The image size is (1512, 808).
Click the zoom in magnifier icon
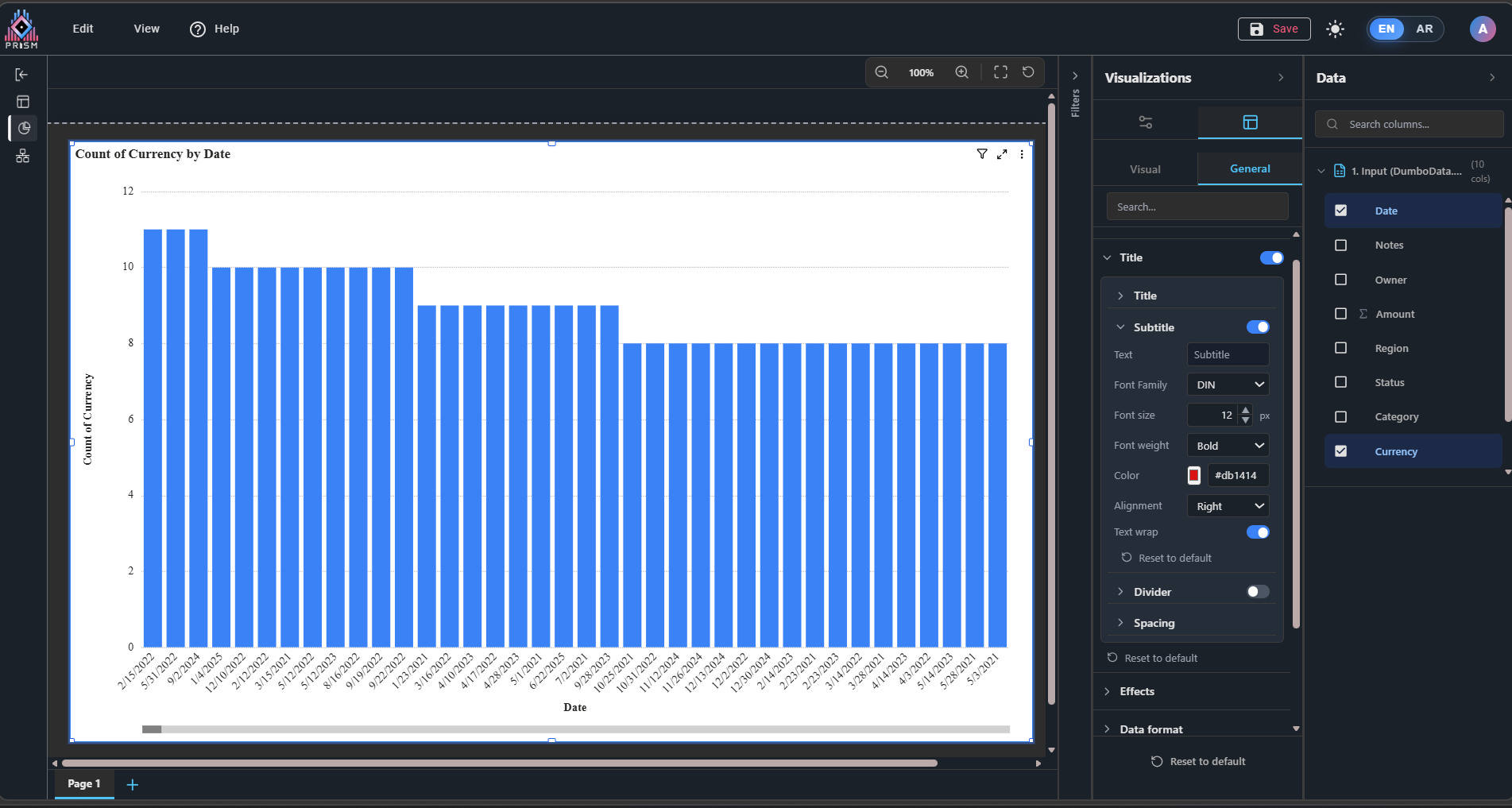[x=961, y=72]
